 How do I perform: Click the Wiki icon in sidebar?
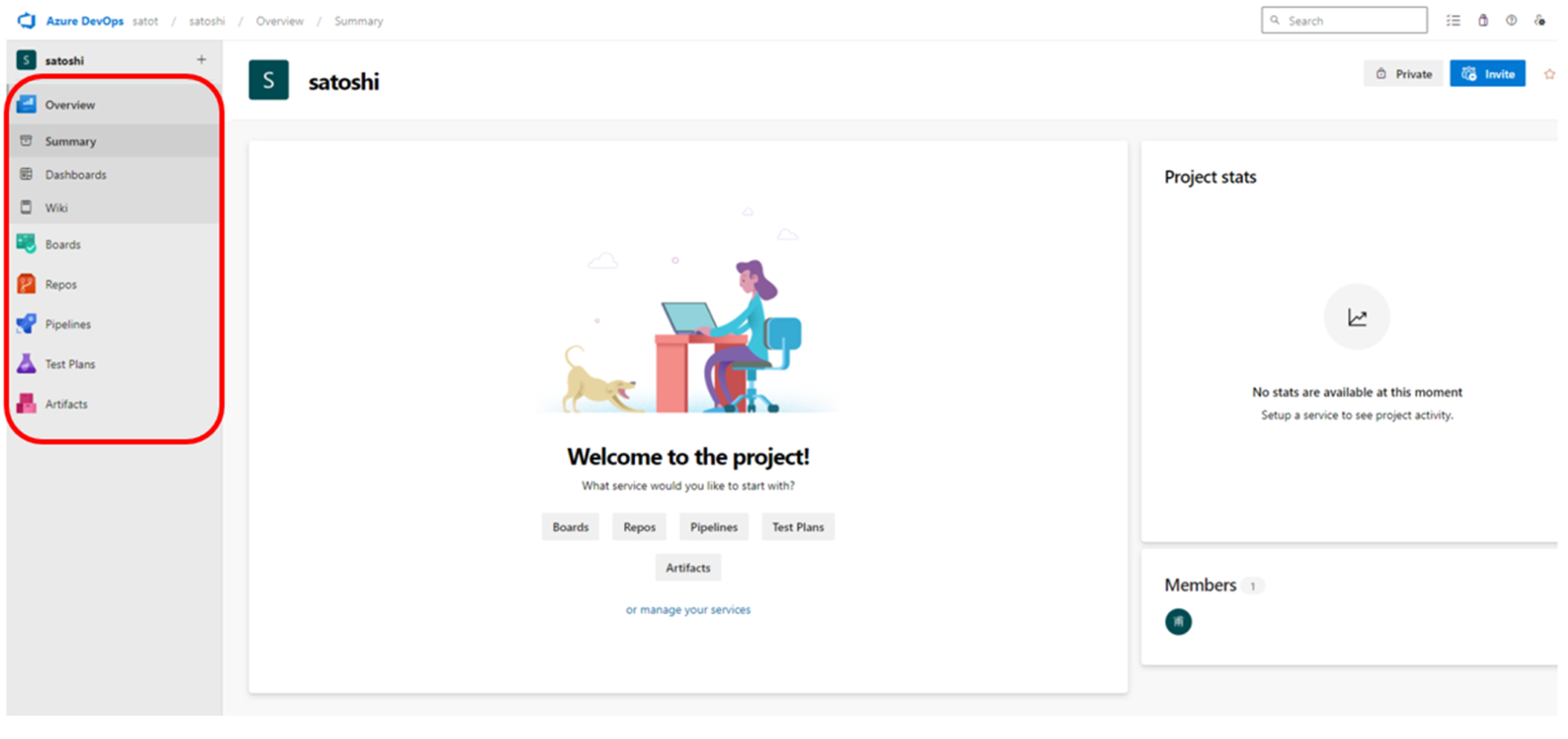[26, 207]
